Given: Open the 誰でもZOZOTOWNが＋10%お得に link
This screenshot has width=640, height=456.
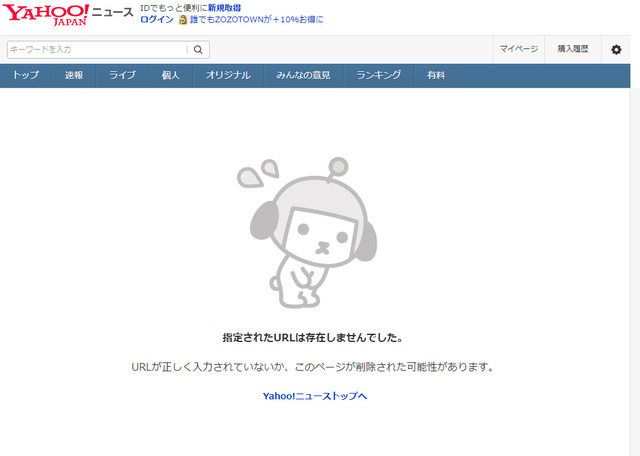Looking at the screenshot, I should [257, 20].
